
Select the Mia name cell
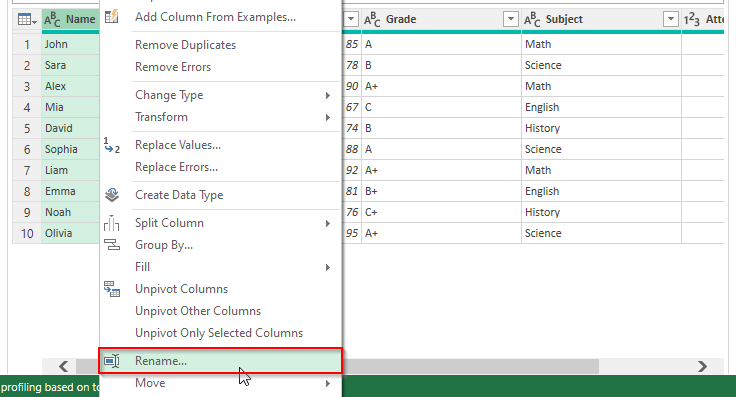pos(70,107)
